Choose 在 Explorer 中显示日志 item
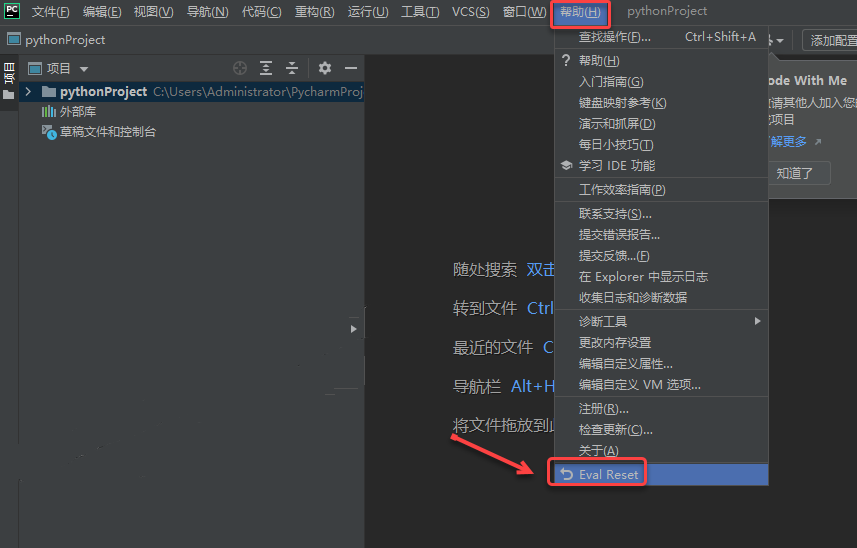 661,277
